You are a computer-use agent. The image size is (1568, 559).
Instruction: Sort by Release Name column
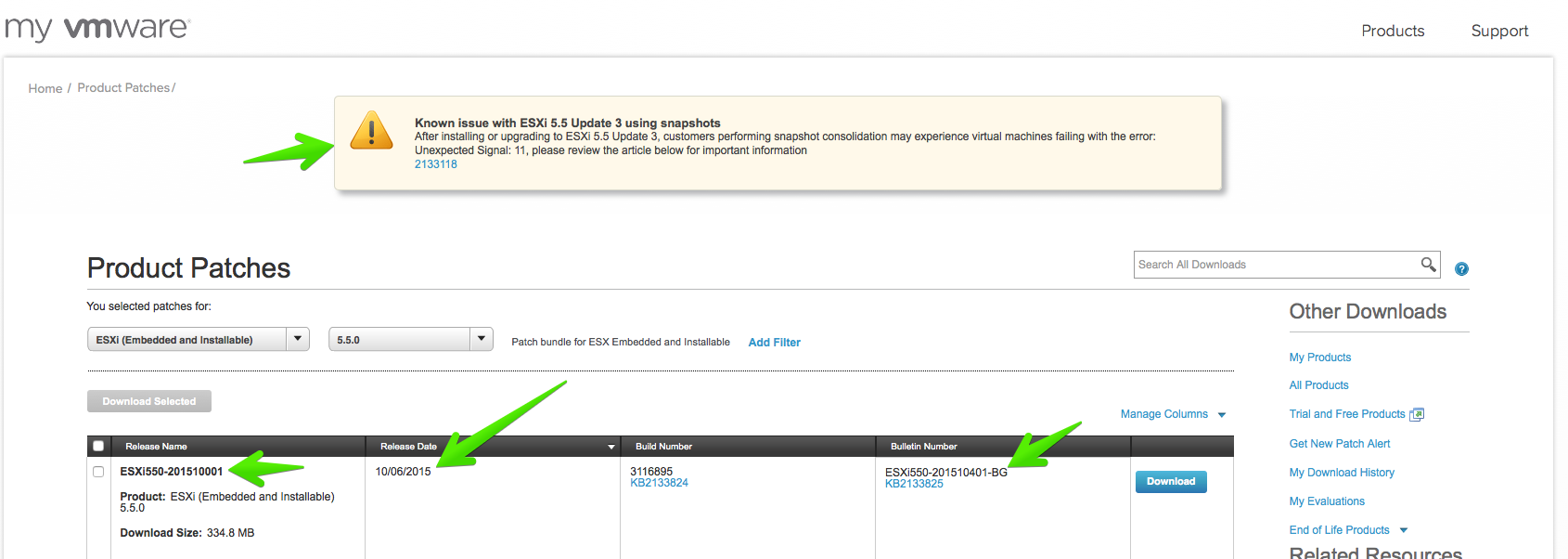(x=156, y=447)
